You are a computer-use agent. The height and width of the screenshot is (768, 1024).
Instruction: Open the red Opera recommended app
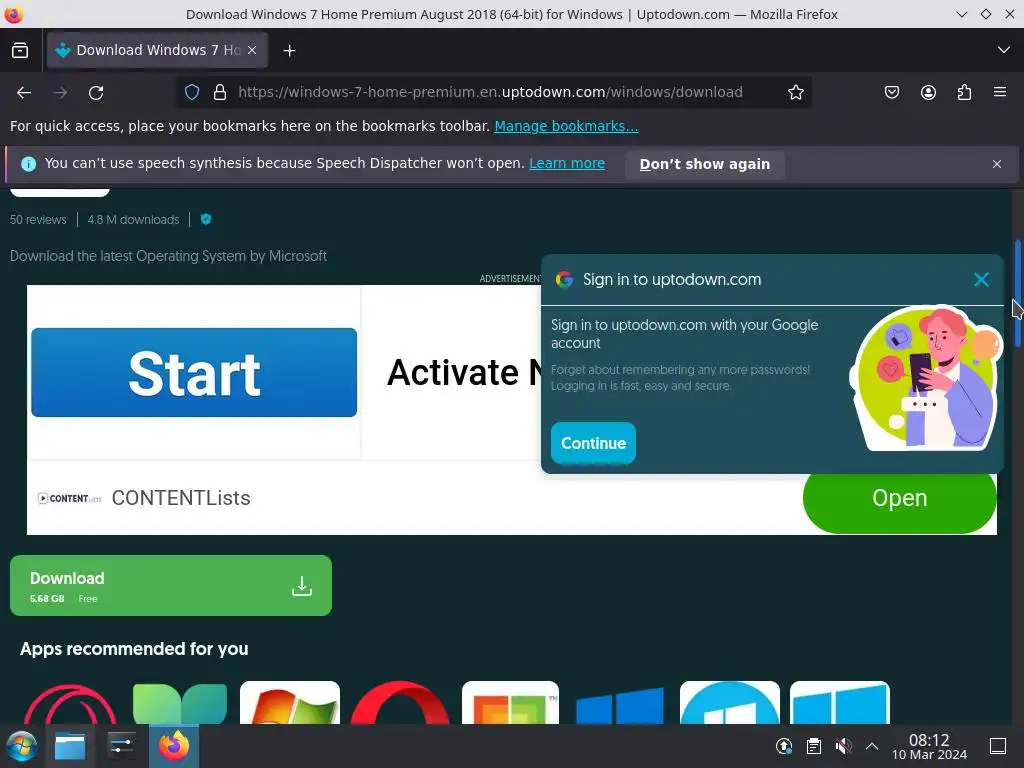point(400,703)
